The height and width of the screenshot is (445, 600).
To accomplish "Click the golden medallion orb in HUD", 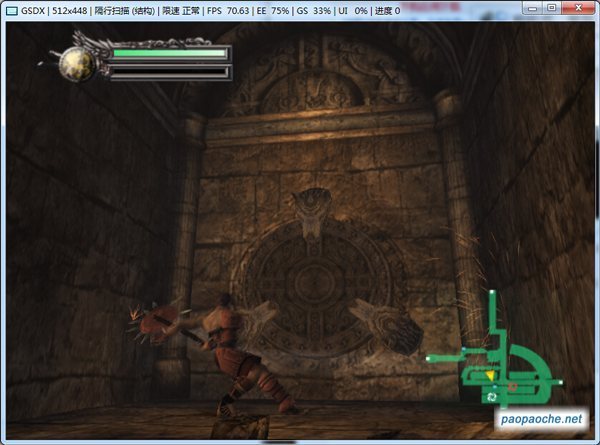I will tap(77, 64).
